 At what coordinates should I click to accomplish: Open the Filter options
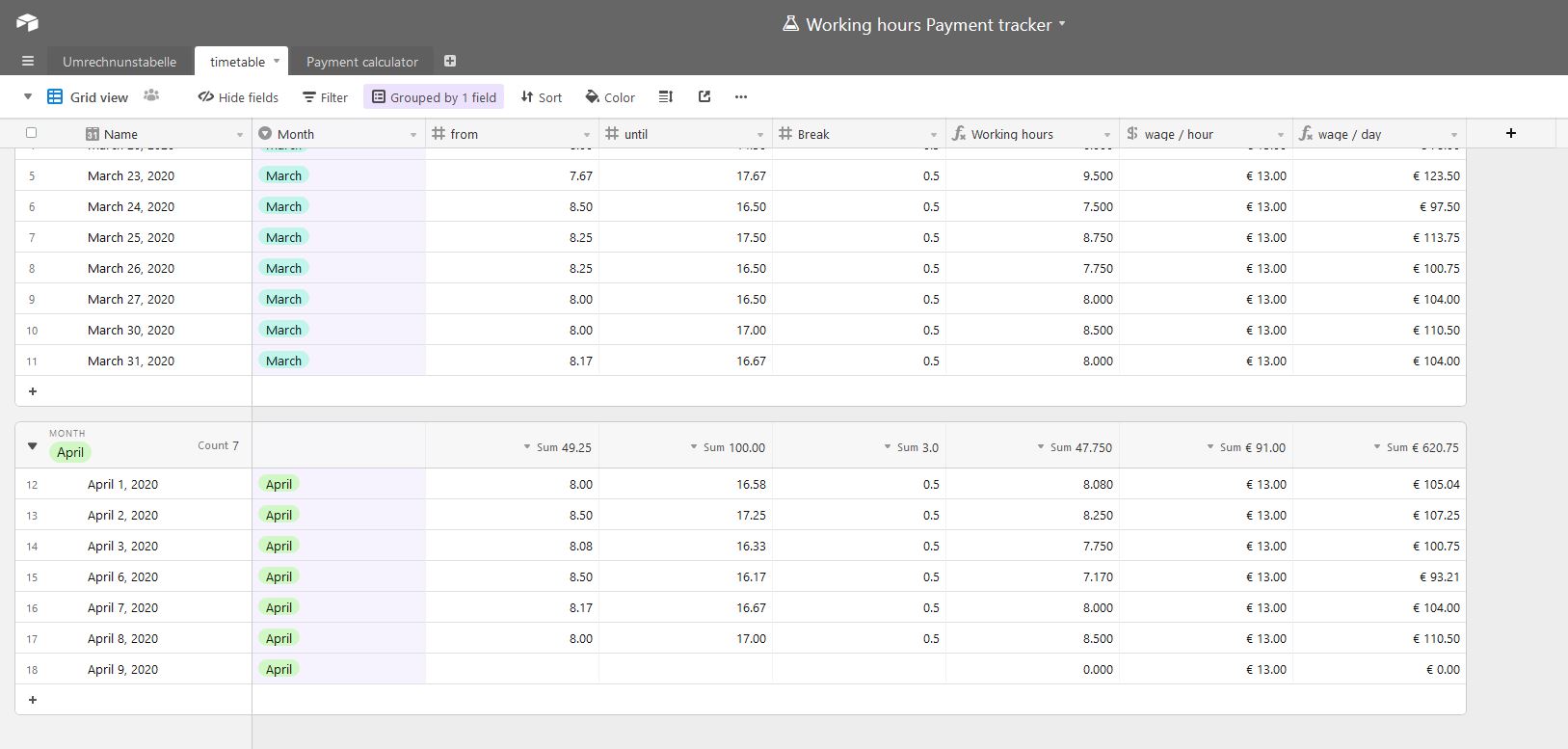(325, 97)
